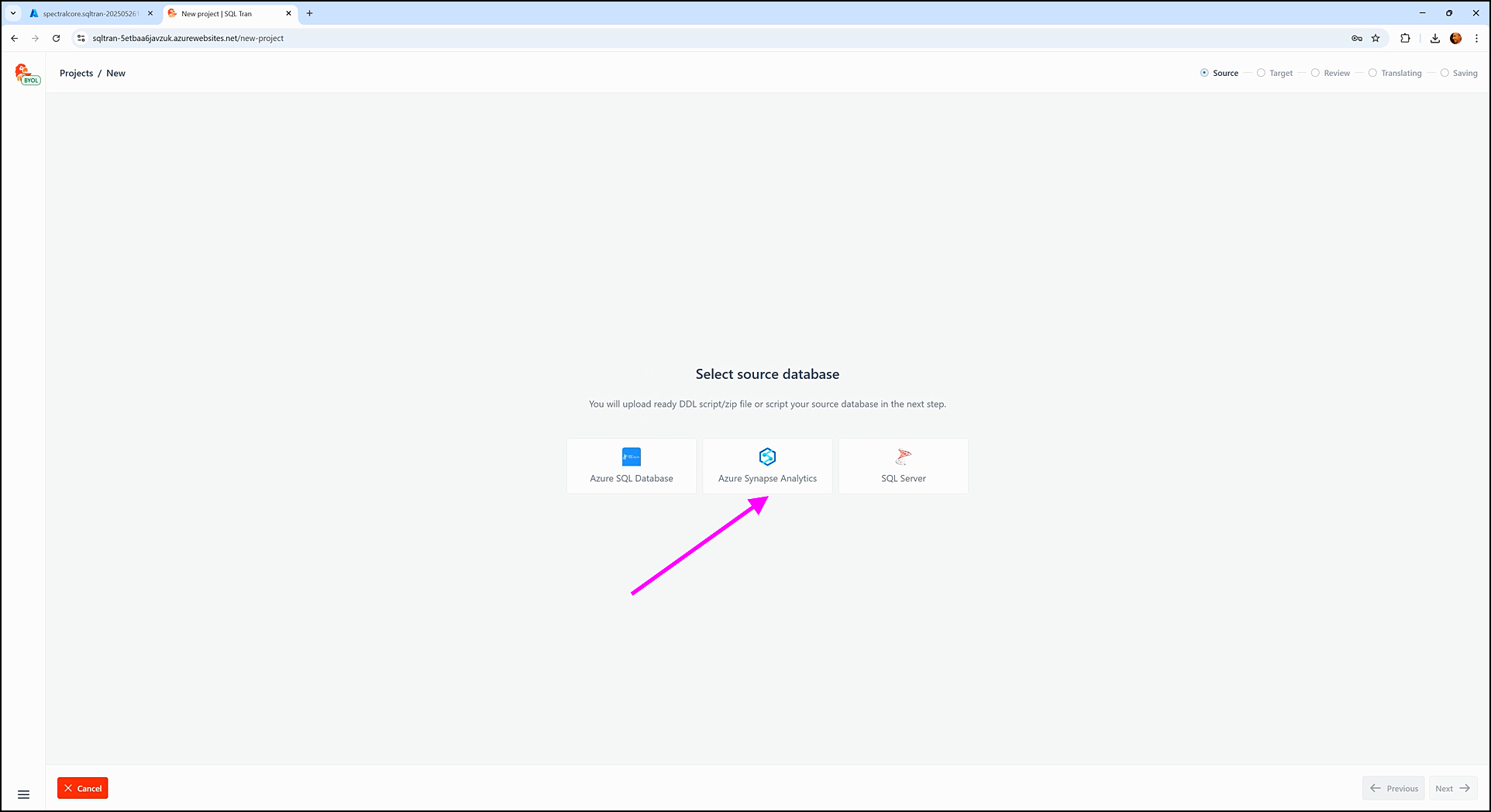
Task: Select the Review step radio button
Action: click(1315, 73)
